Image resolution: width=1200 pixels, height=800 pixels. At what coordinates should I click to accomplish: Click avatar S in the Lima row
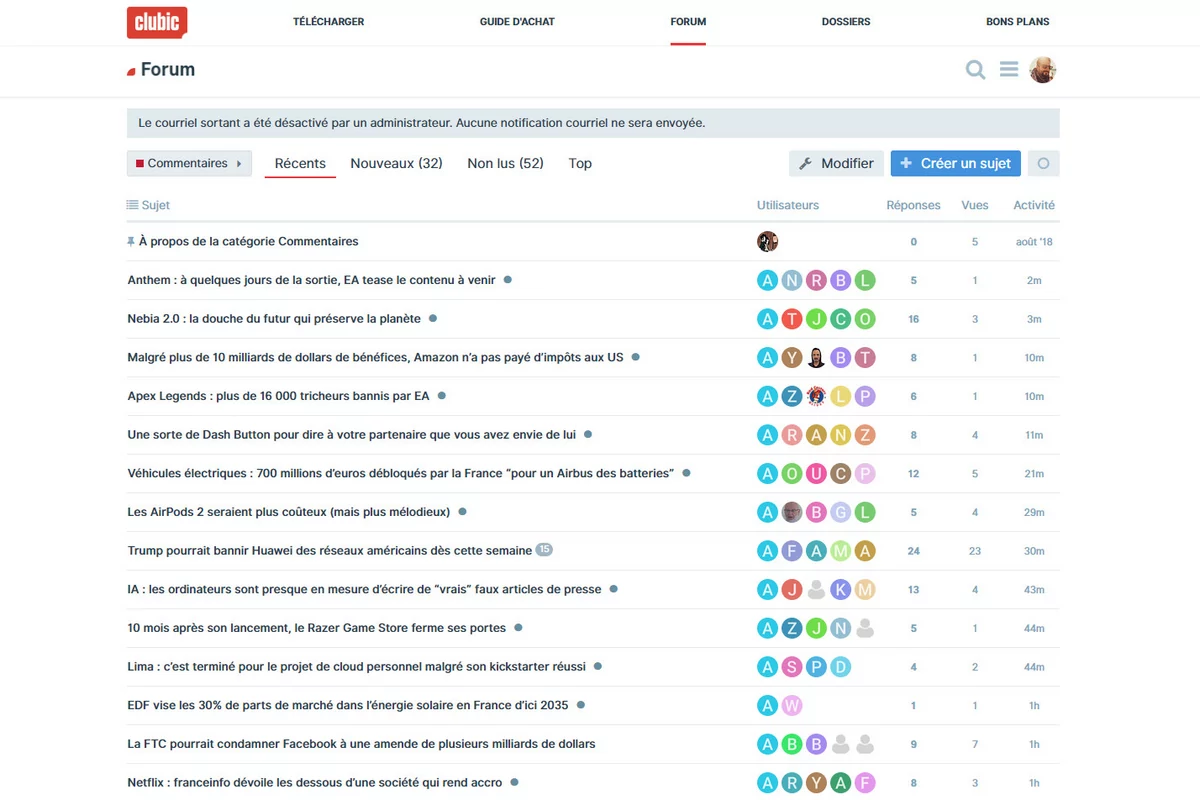tap(792, 666)
